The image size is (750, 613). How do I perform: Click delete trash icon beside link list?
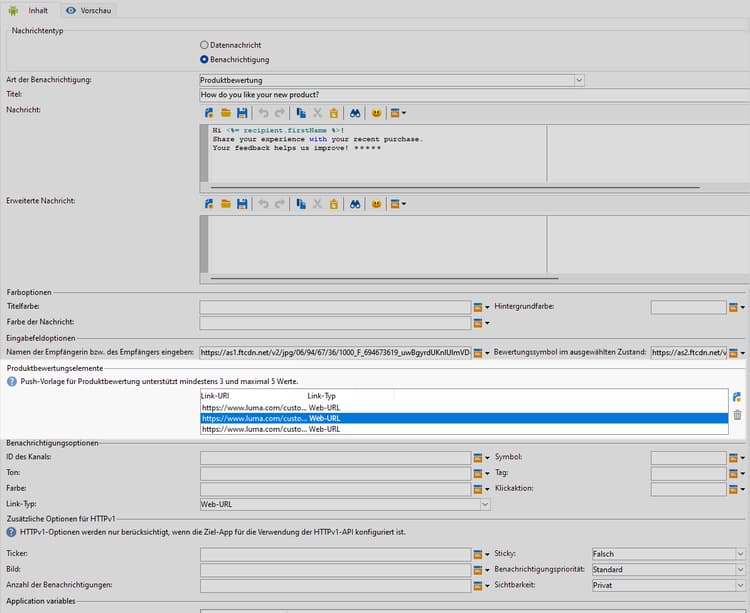[x=737, y=415]
